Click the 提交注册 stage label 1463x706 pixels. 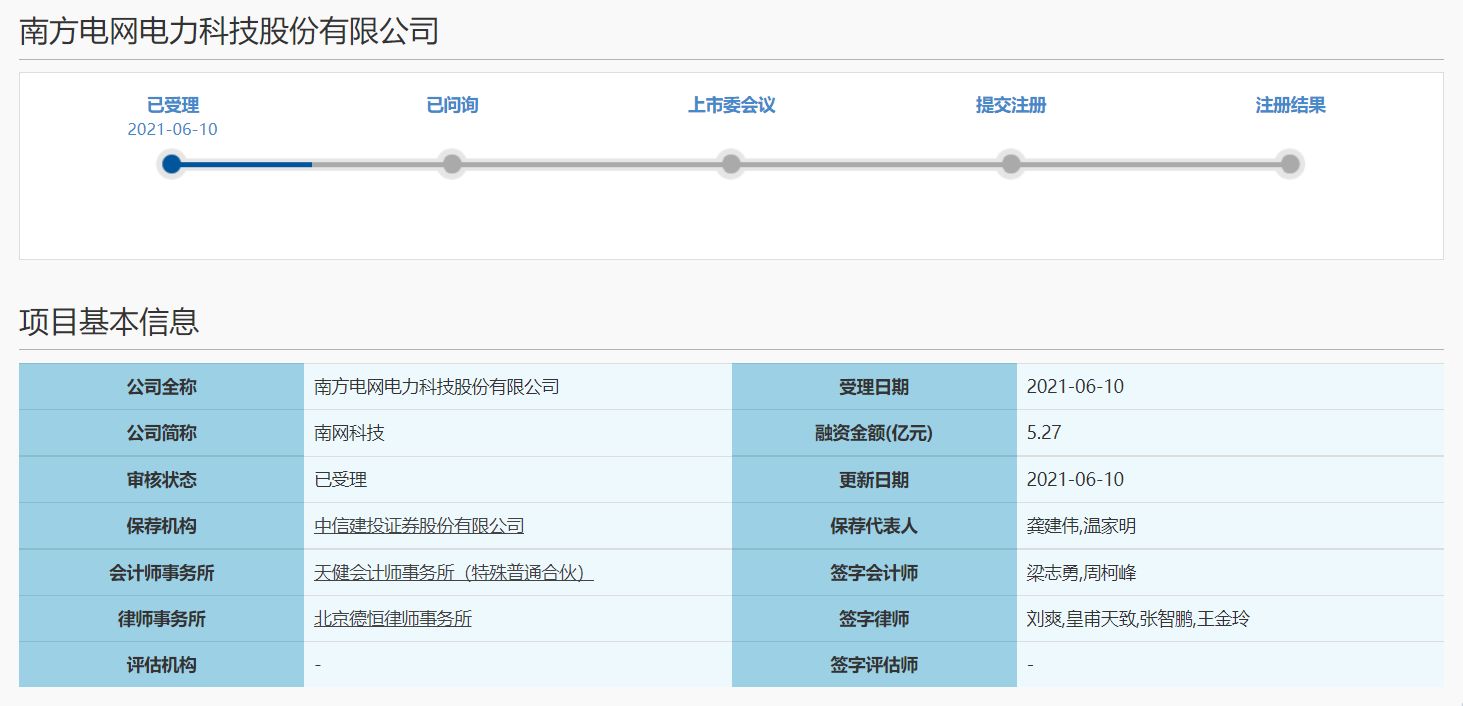pyautogui.click(x=1011, y=105)
